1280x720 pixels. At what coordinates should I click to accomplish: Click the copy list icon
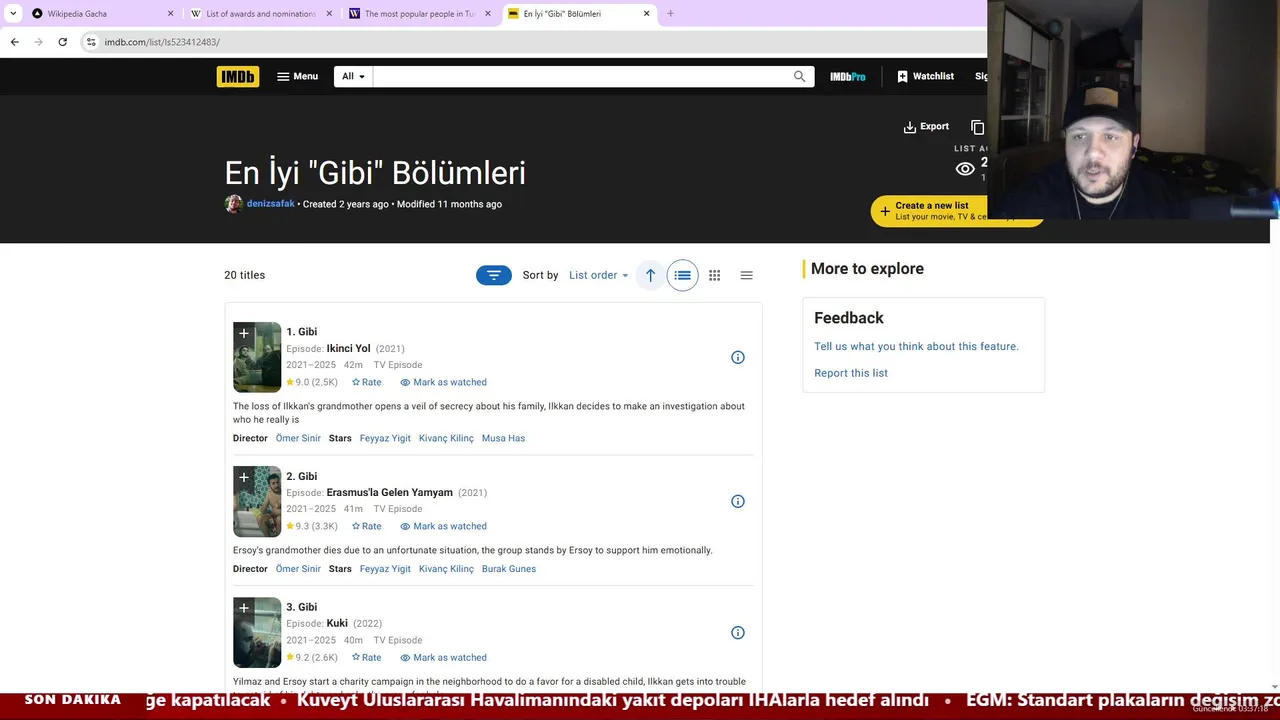(x=977, y=127)
